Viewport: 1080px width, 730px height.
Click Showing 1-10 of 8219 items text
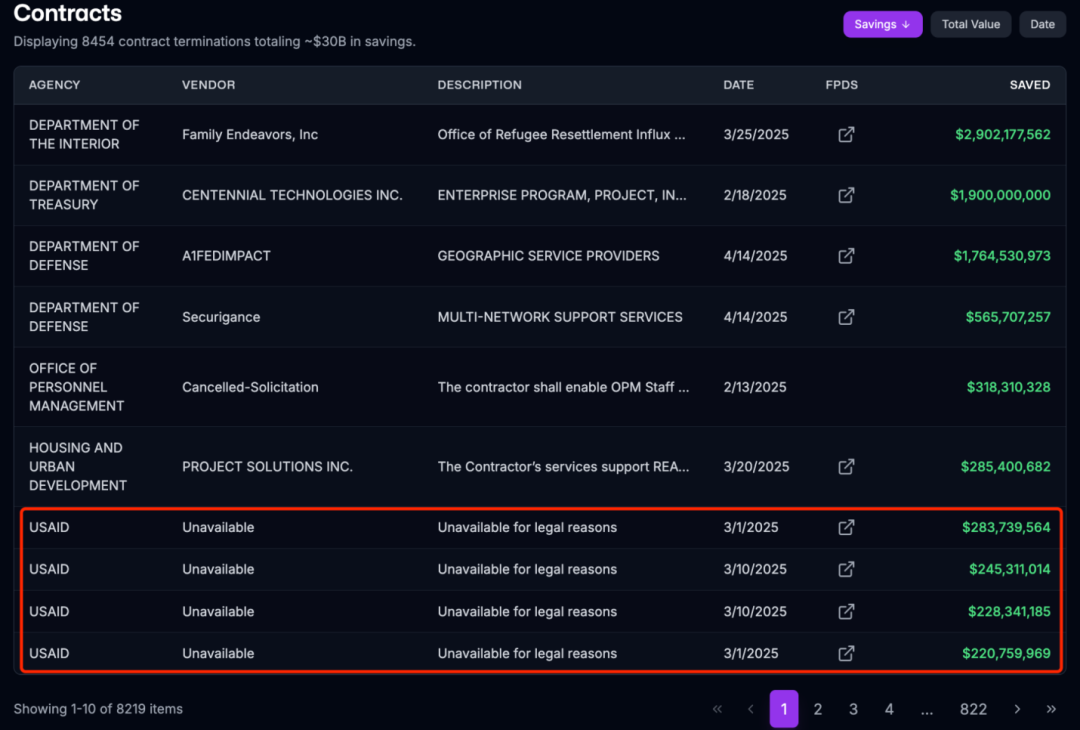(98, 709)
